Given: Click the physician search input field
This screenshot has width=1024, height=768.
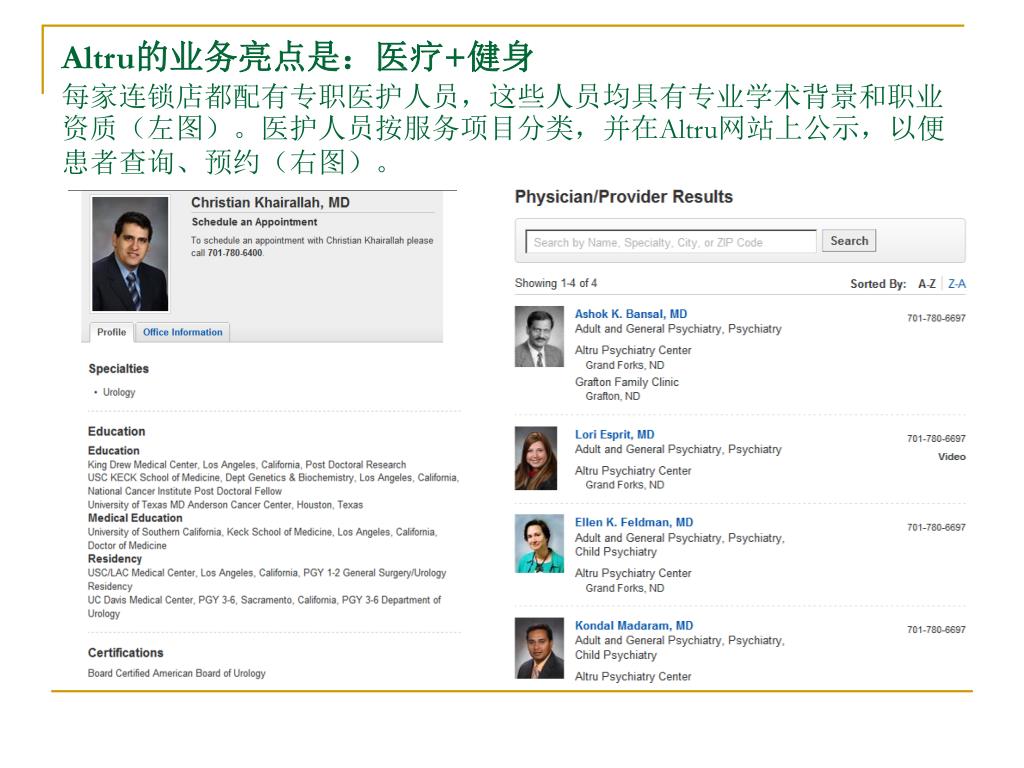Looking at the screenshot, I should coord(671,242).
